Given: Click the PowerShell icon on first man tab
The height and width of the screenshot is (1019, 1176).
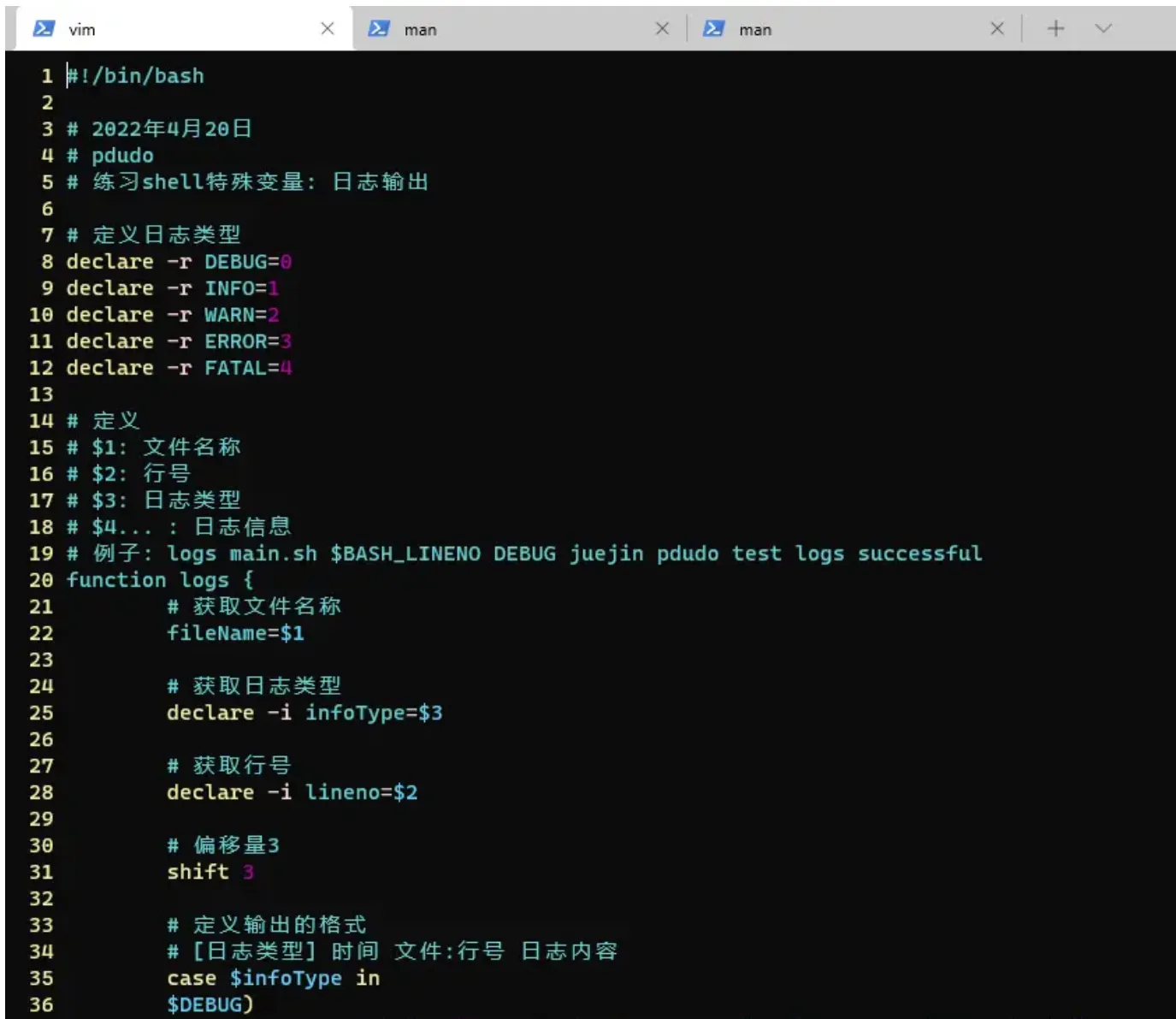Looking at the screenshot, I should coord(379,29).
